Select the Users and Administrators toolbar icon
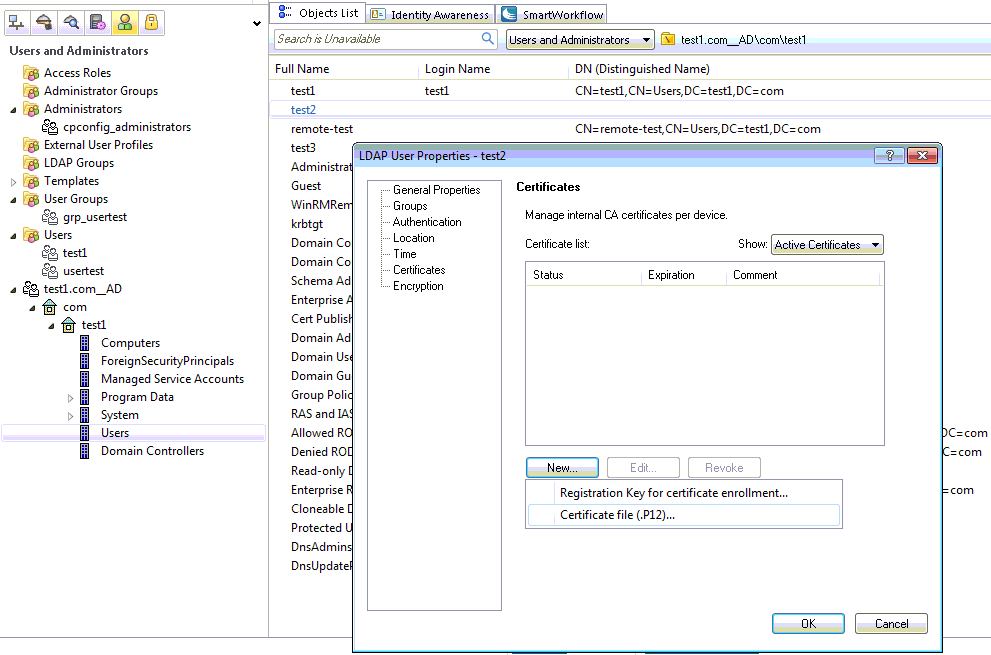Screen dimensions: 991x655 (125, 23)
